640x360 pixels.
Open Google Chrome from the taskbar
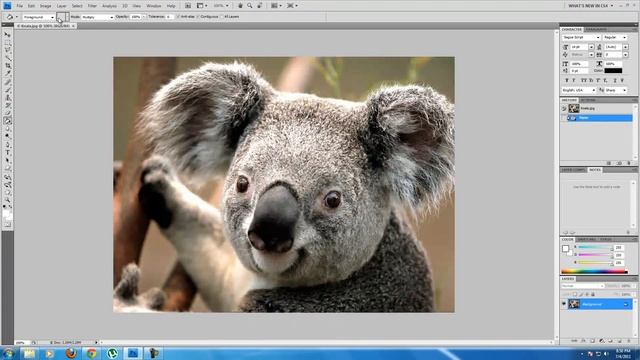click(x=91, y=353)
